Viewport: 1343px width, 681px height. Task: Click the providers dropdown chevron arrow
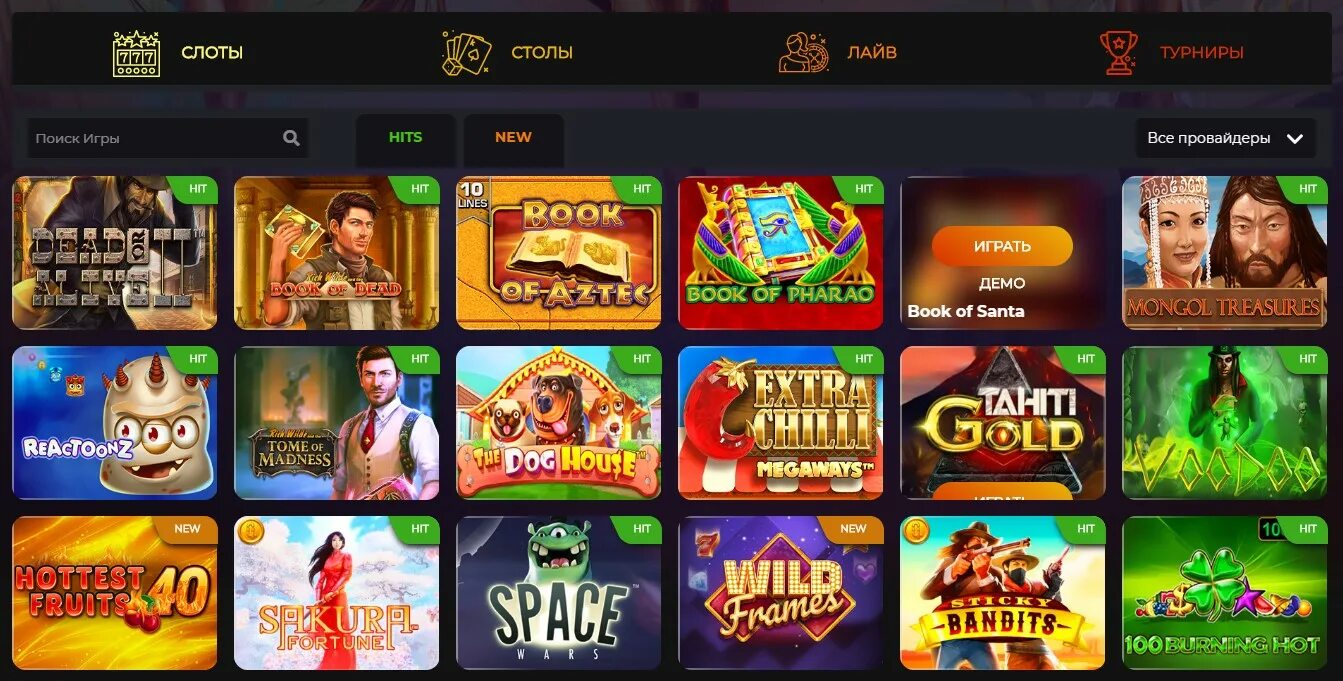[1295, 139]
